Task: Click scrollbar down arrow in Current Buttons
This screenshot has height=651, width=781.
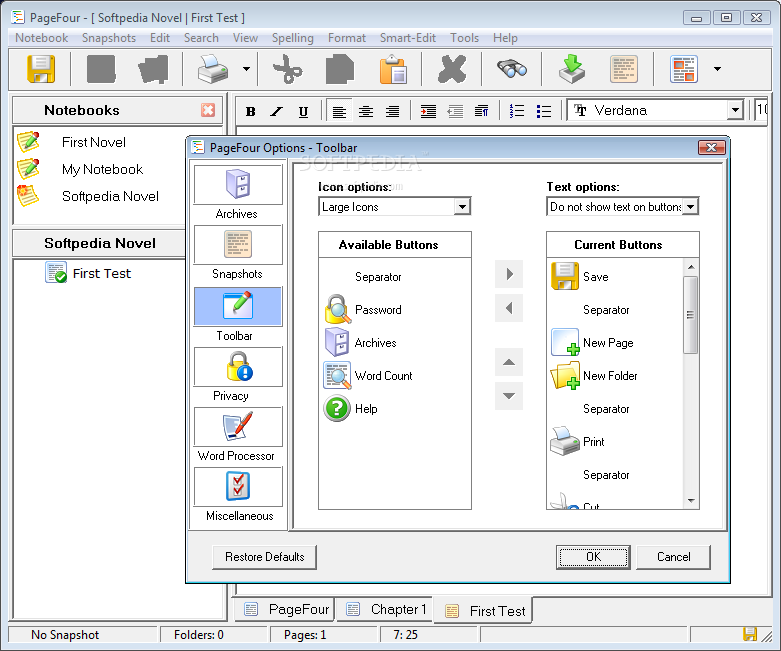Action: coord(691,501)
